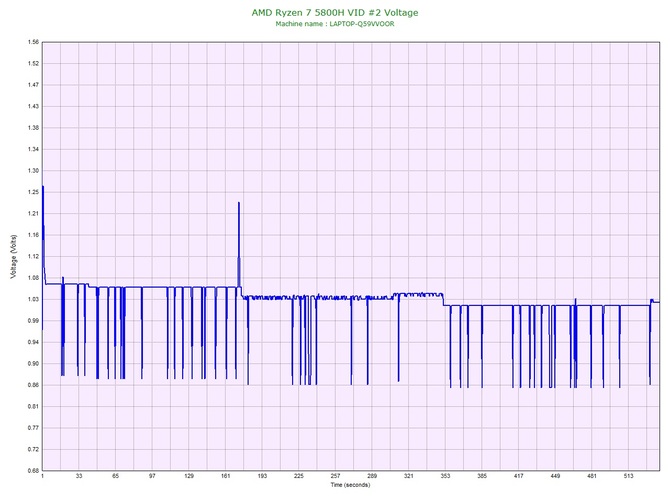Screen dimensions: 670x502
Task: Click the 97 seconds x-axis tick label
Action: point(152,476)
